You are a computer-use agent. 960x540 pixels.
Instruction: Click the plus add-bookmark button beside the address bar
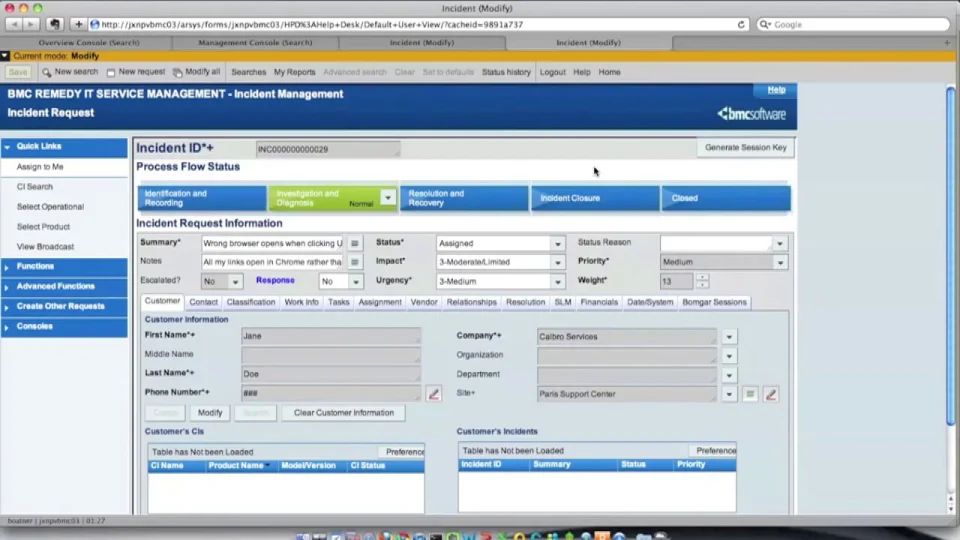coord(78,24)
